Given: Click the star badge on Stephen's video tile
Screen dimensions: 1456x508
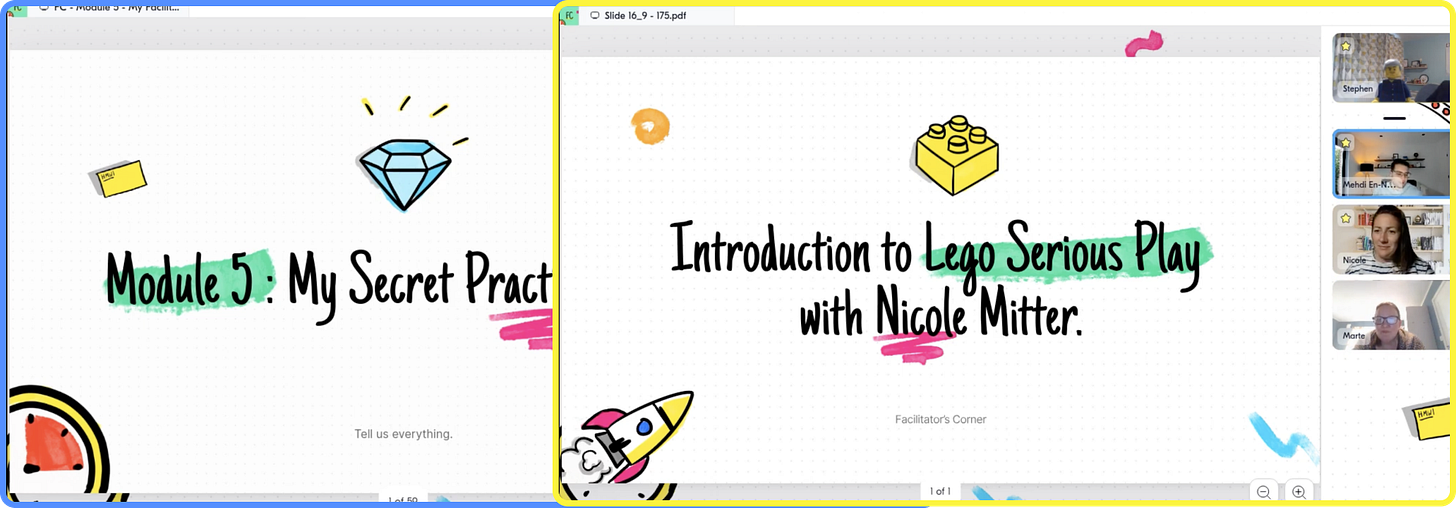Looking at the screenshot, I should point(1346,46).
